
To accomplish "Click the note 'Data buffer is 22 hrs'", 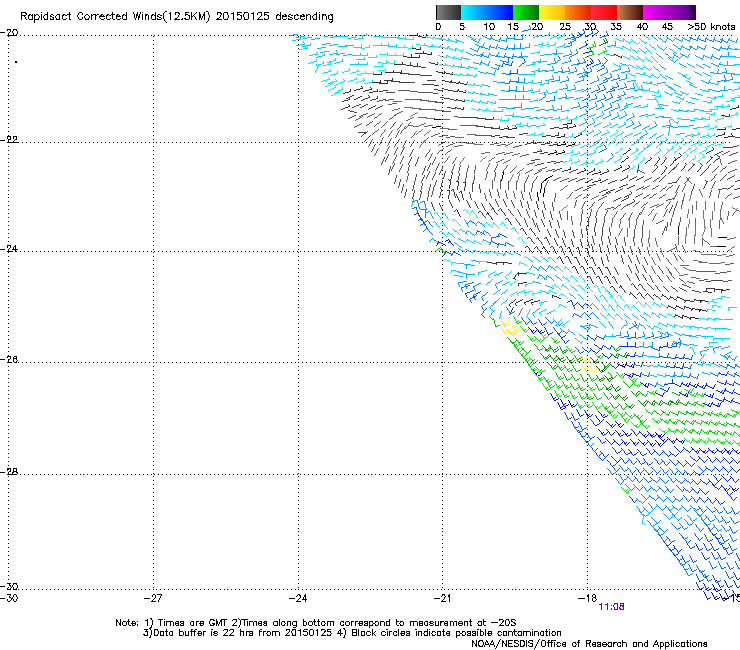I will point(204,633).
